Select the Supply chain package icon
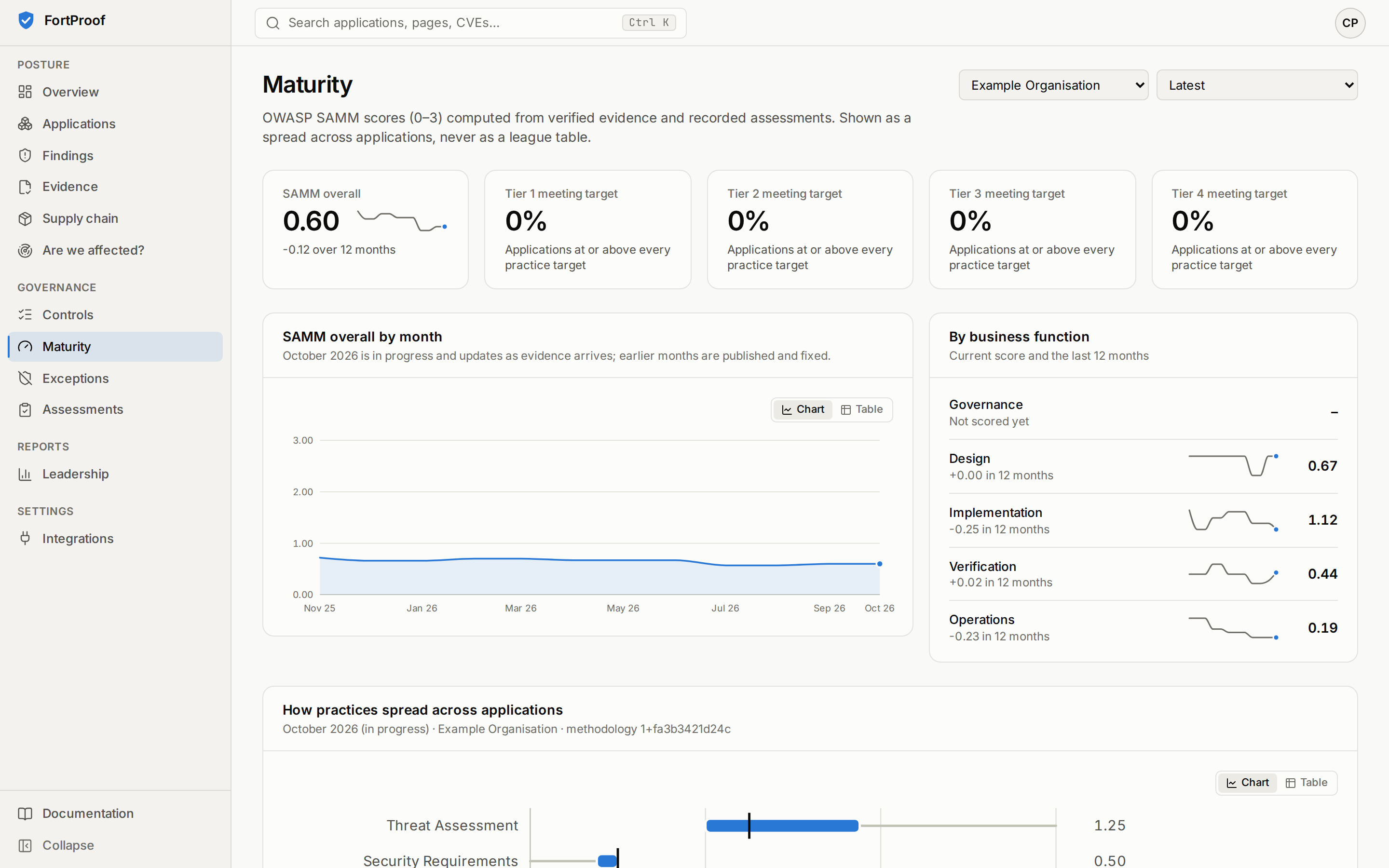 (x=25, y=219)
